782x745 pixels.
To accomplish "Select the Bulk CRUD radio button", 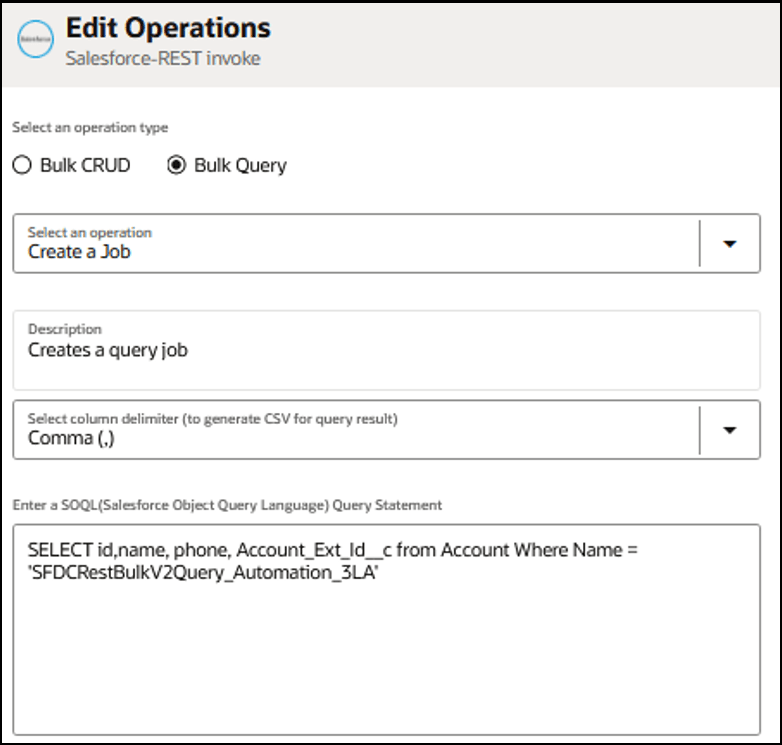I will pos(22,165).
